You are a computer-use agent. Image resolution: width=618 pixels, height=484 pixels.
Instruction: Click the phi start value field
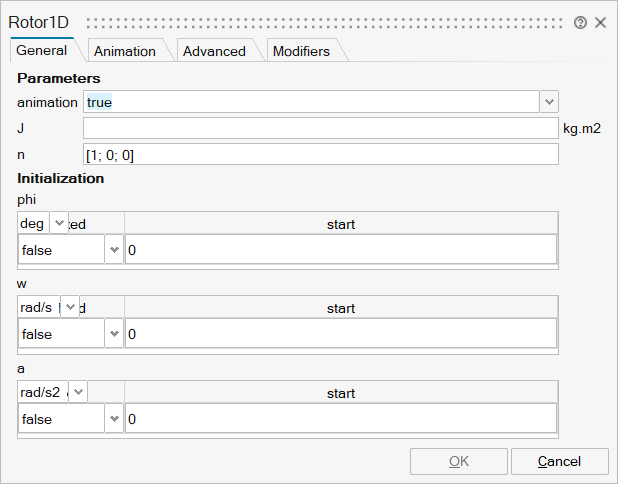340,250
